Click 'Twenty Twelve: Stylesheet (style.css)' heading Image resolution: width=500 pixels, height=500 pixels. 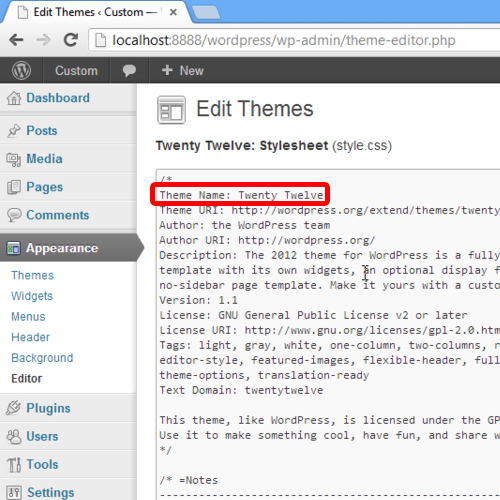click(274, 146)
